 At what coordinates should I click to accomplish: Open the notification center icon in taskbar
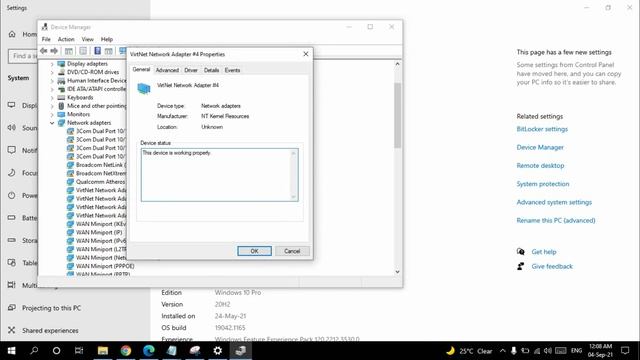pos(625,351)
